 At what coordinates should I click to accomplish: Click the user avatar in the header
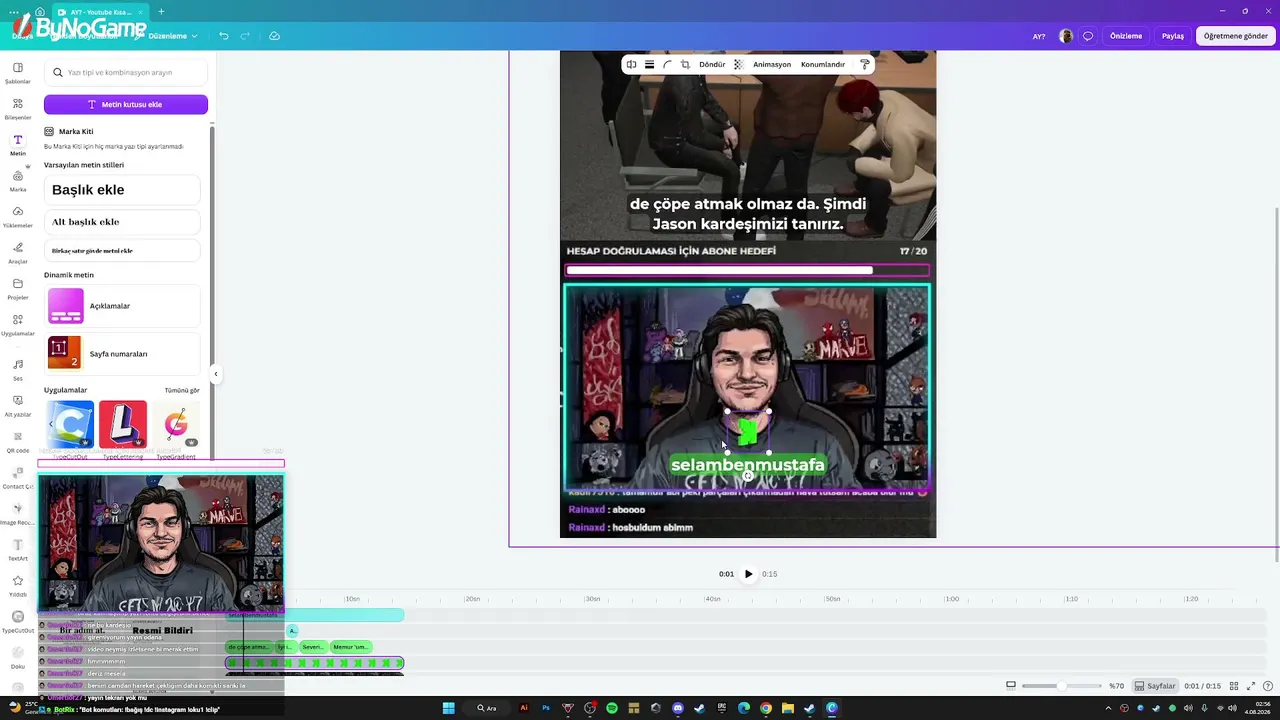(1066, 36)
